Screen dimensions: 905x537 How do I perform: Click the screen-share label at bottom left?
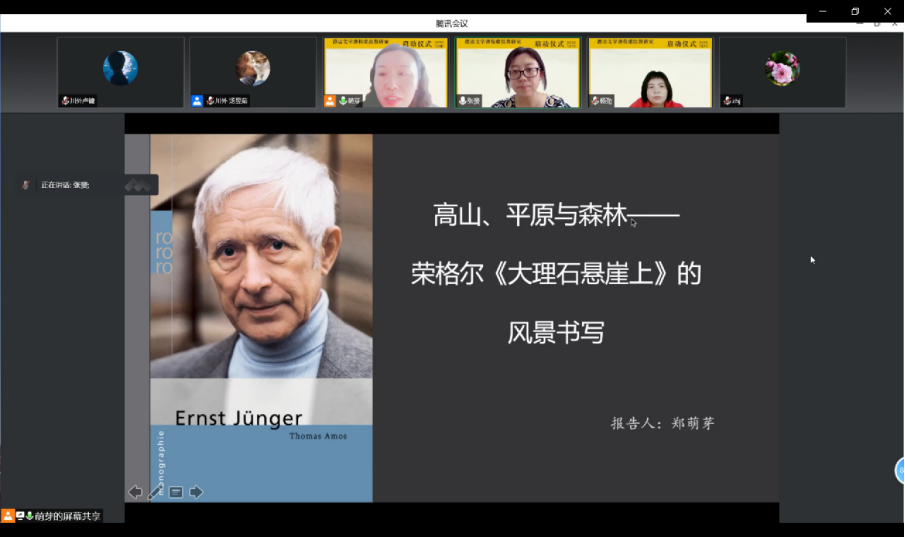click(x=67, y=516)
